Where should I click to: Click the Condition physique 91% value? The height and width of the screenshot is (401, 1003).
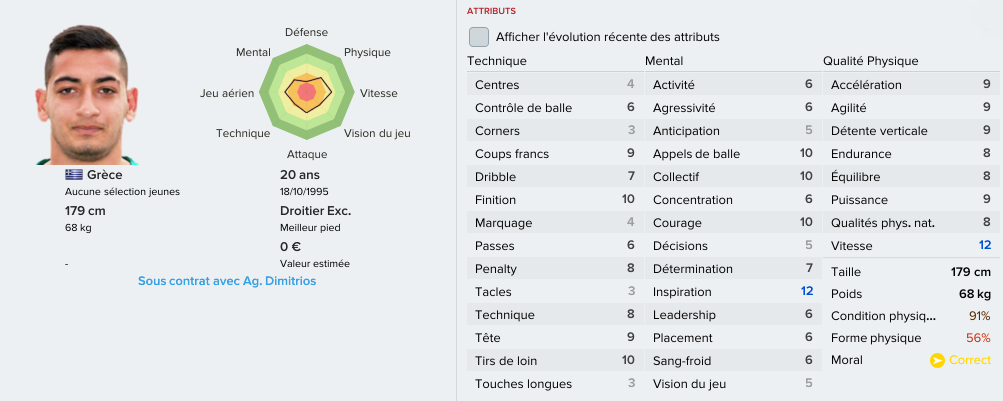click(x=979, y=316)
